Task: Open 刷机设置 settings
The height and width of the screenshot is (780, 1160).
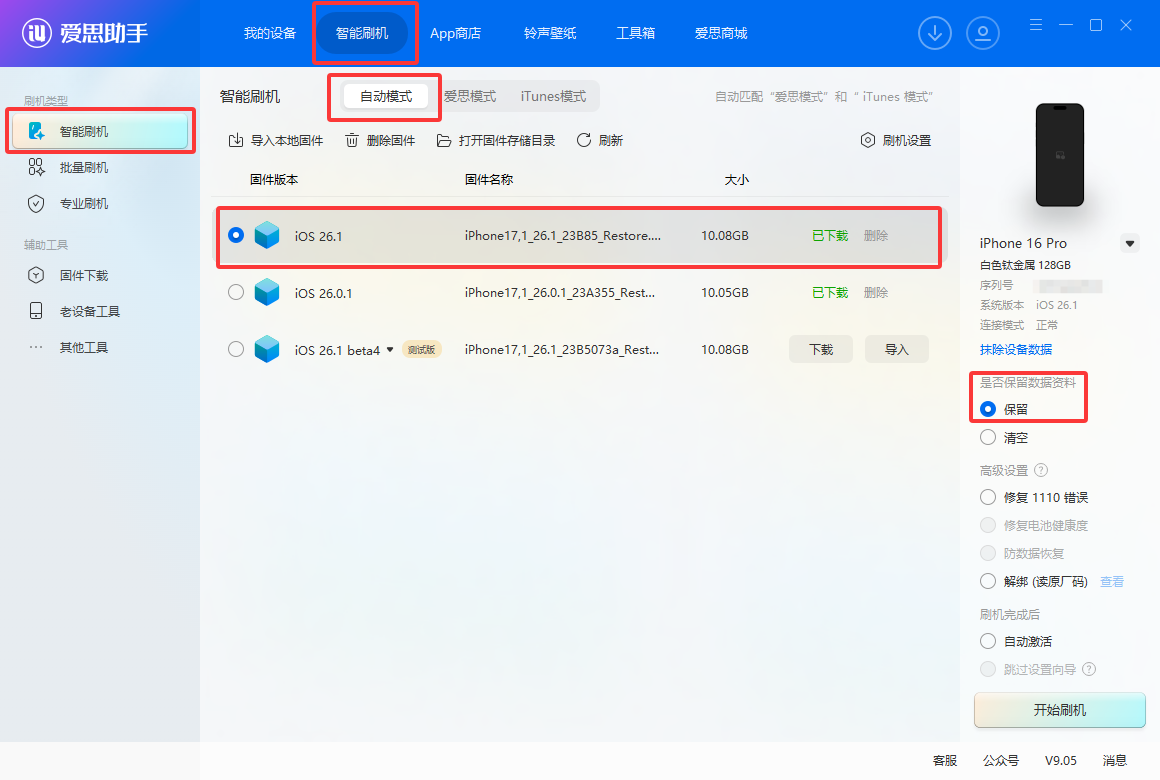Action: [x=896, y=140]
